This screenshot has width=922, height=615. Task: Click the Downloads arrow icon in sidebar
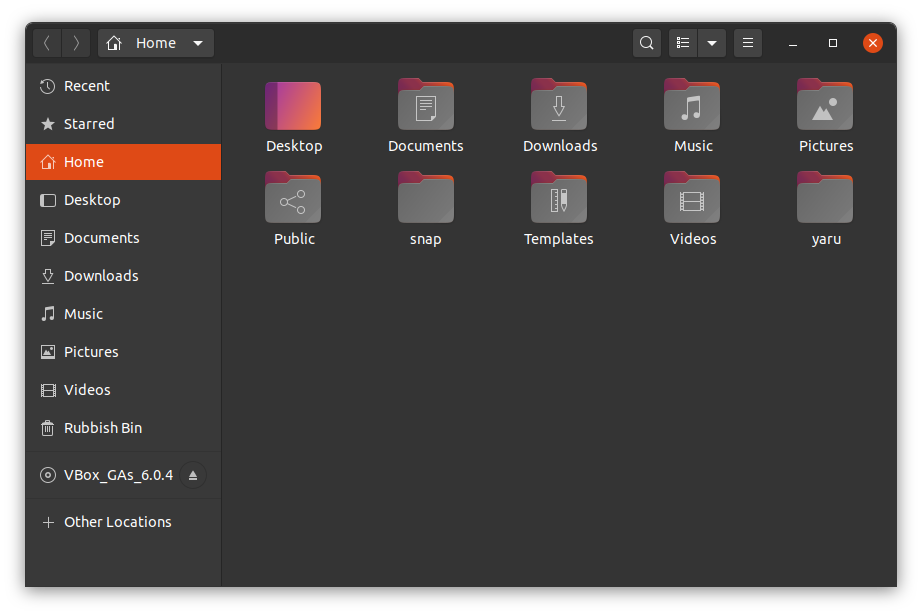[x=48, y=276]
